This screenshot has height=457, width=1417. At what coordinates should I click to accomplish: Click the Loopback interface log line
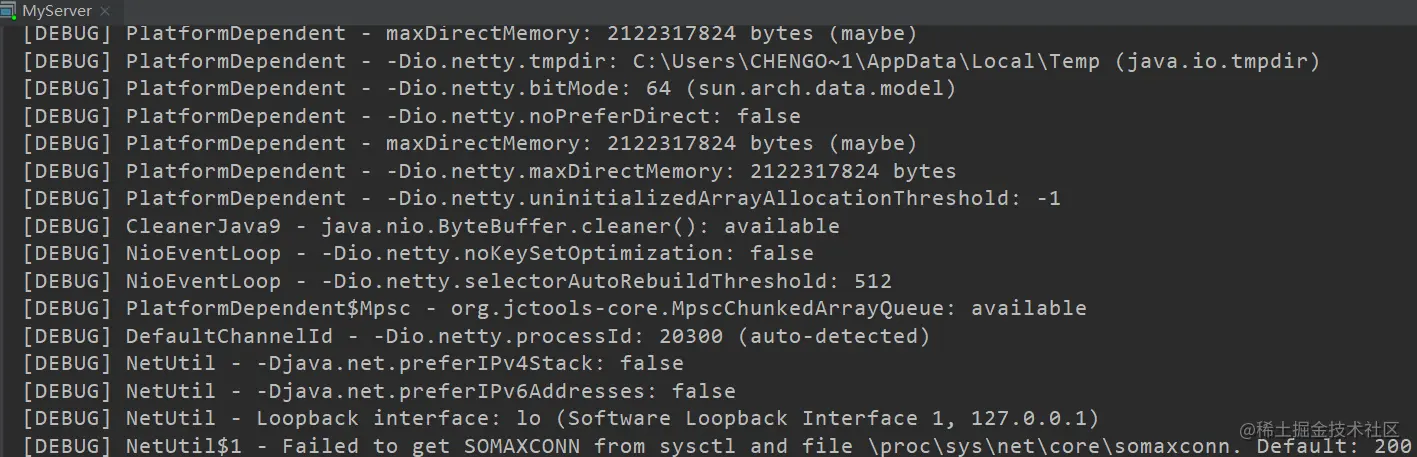pyautogui.click(x=611, y=418)
